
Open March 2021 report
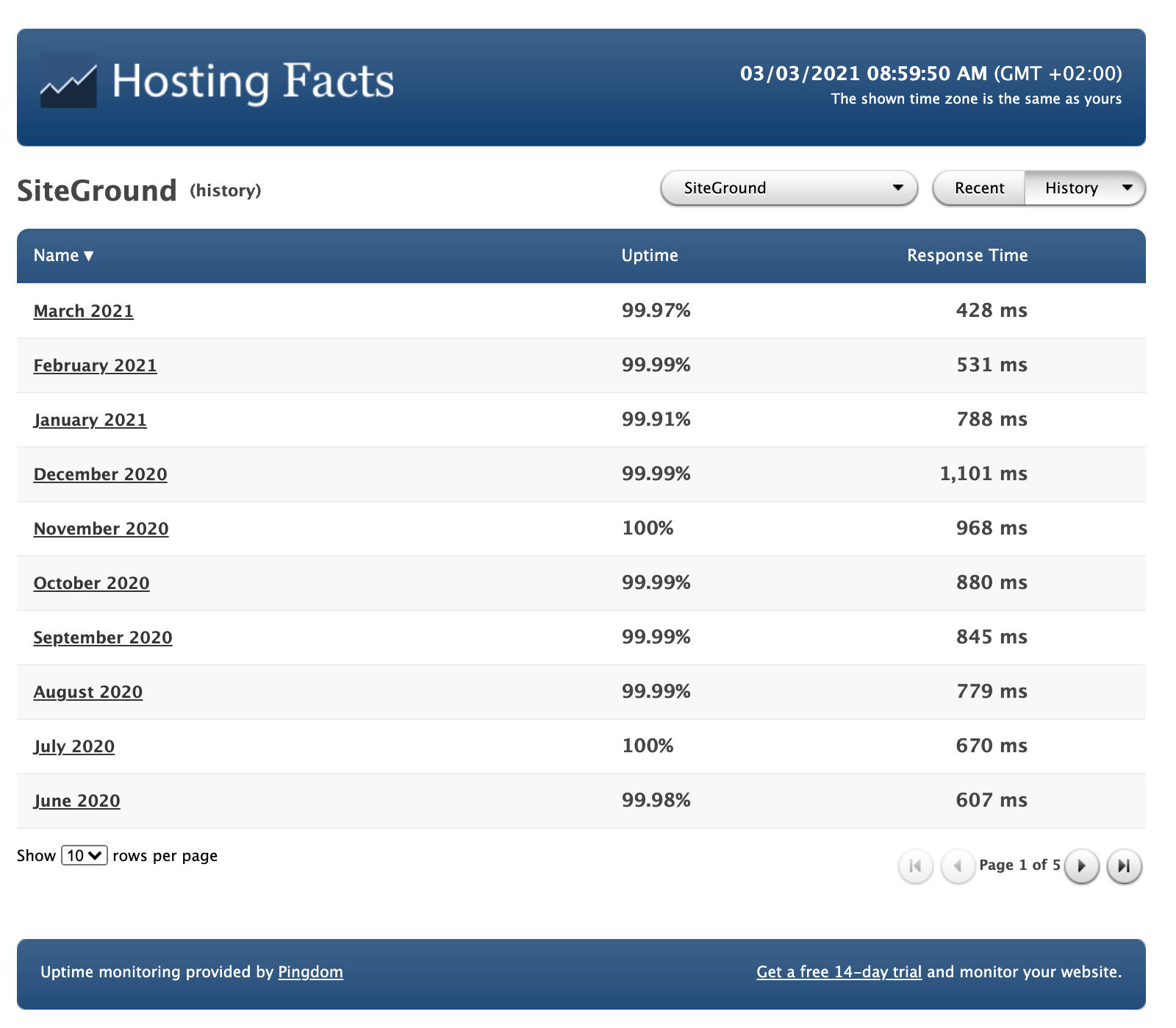(84, 311)
